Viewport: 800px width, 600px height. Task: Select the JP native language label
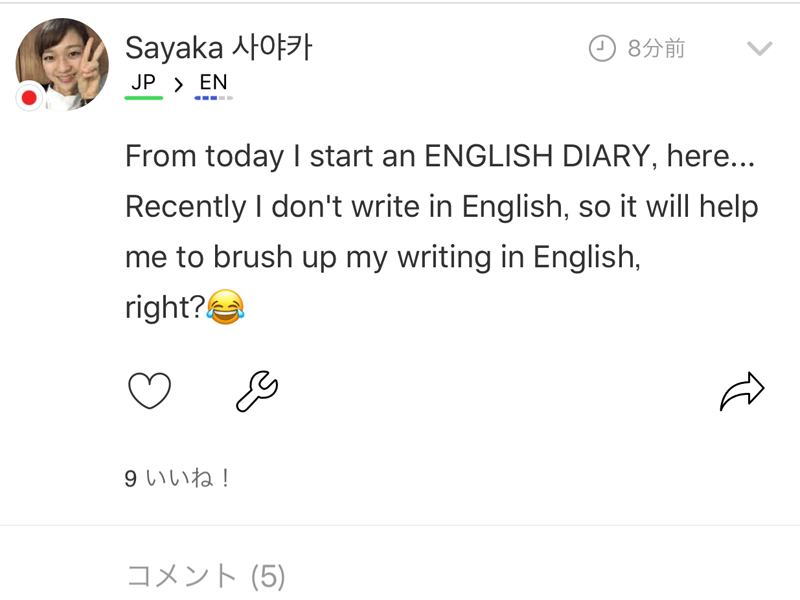(143, 82)
